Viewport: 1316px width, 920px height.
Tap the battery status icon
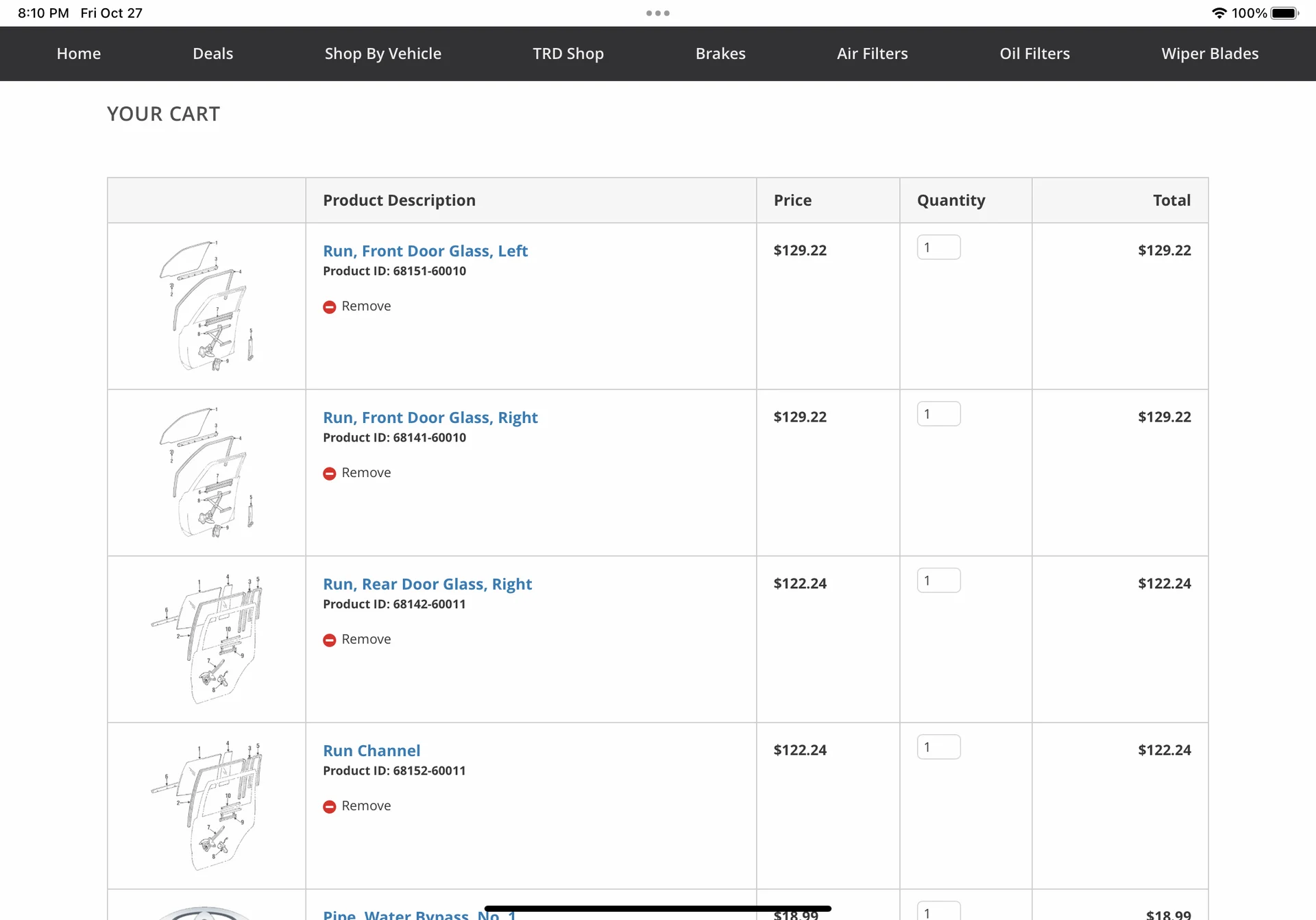(1284, 13)
